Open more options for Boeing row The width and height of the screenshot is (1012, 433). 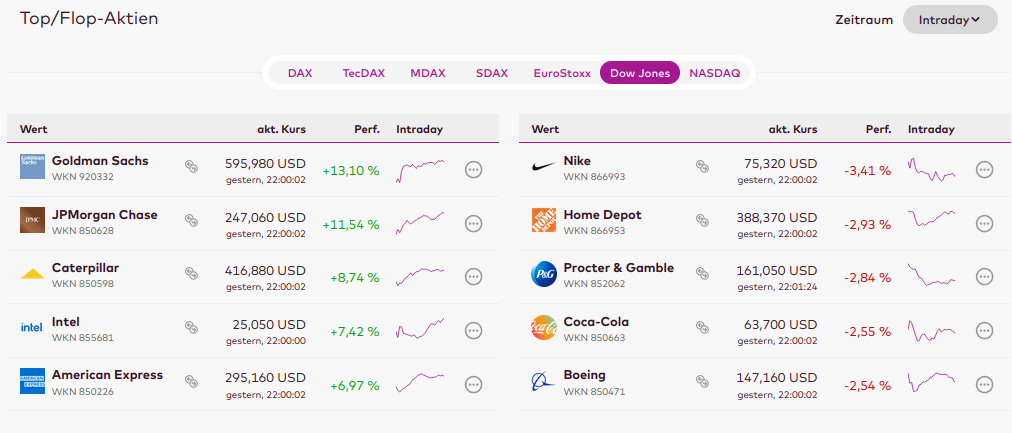[985, 385]
